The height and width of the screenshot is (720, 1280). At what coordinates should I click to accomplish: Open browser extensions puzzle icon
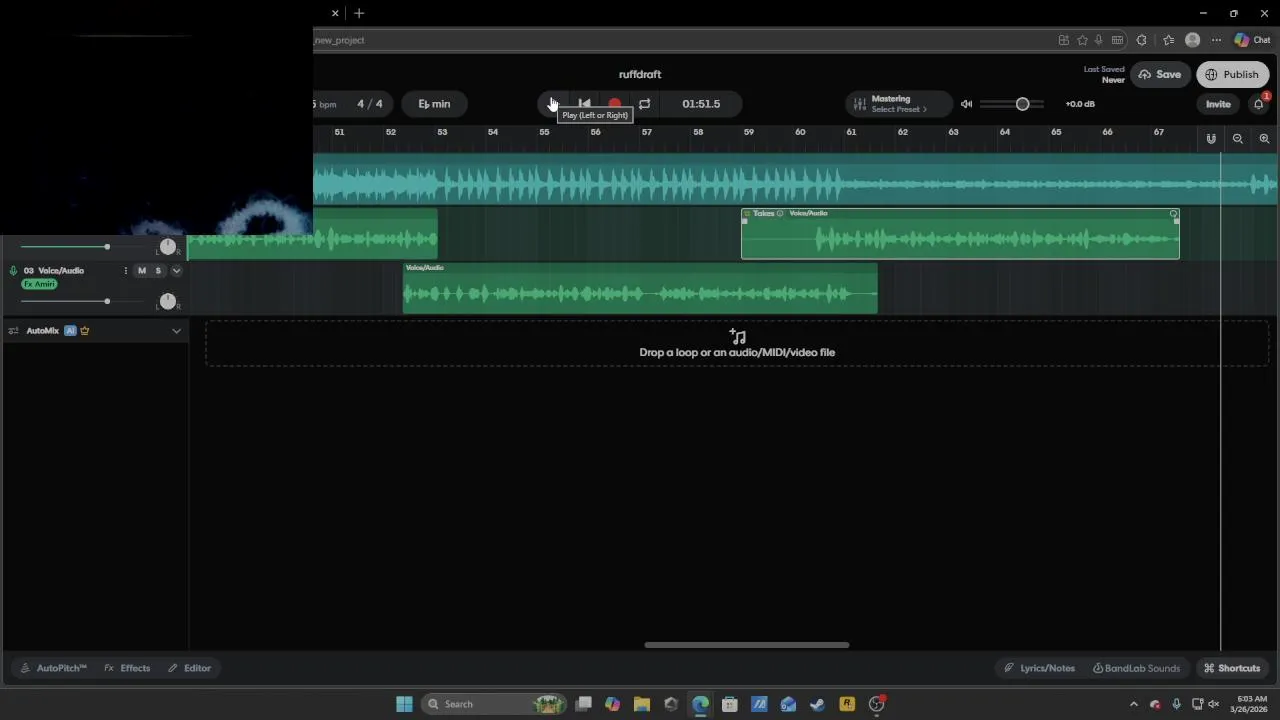click(x=1141, y=40)
